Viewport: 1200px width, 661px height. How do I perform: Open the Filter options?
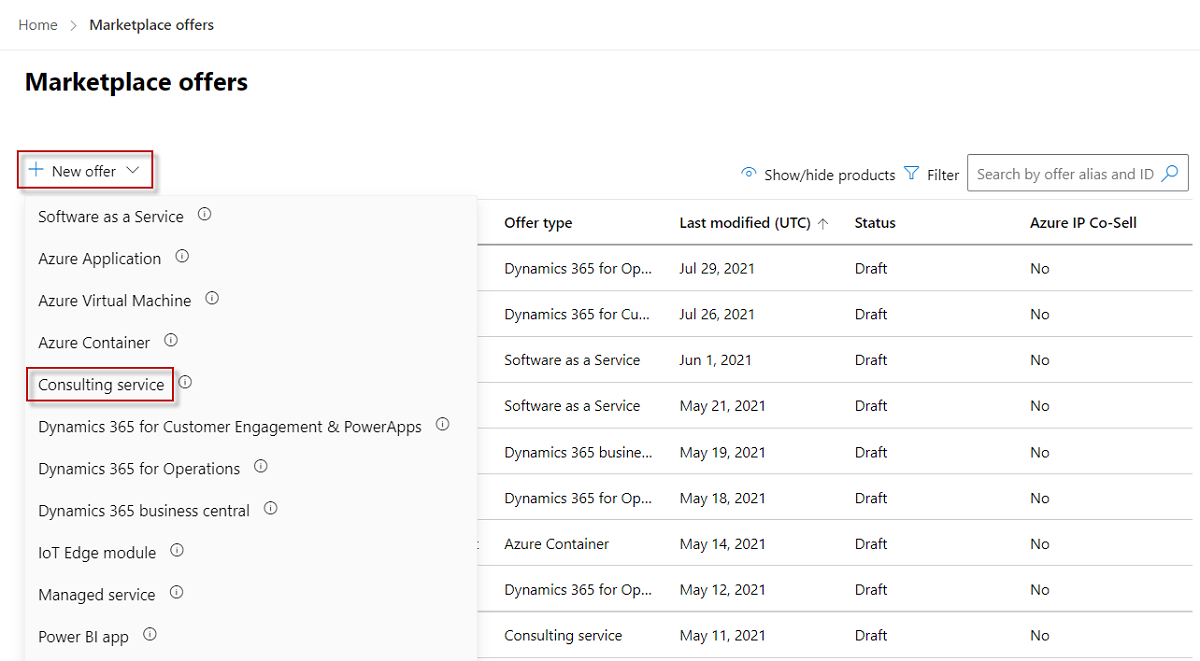(931, 174)
